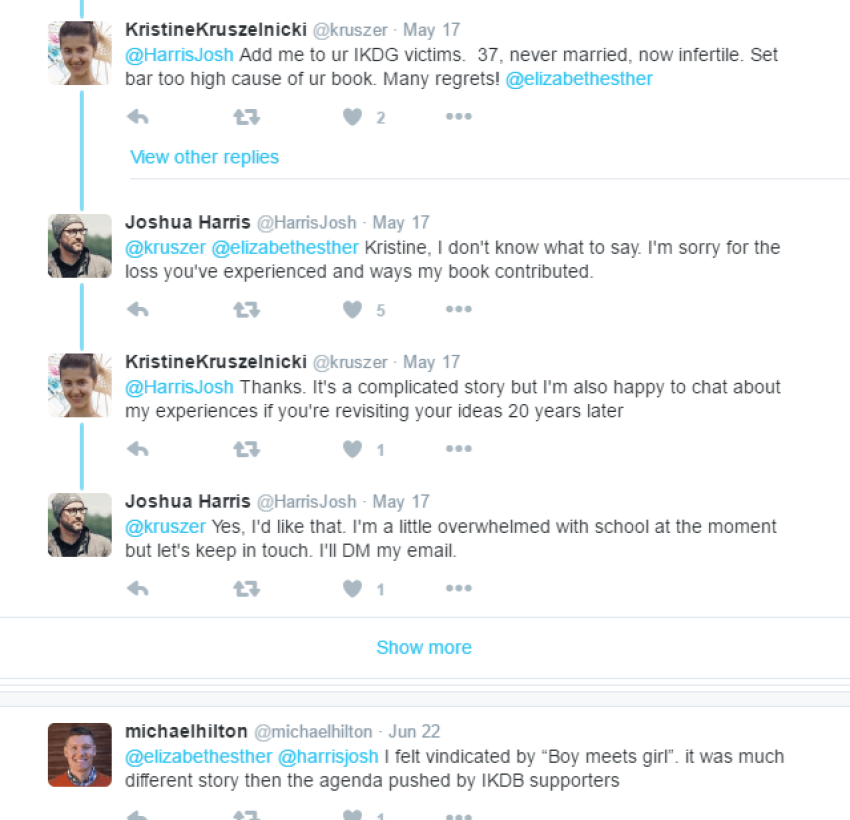The height and width of the screenshot is (820, 850).
Task: Open more options on Kristine's first tweet
Action: tap(458, 117)
